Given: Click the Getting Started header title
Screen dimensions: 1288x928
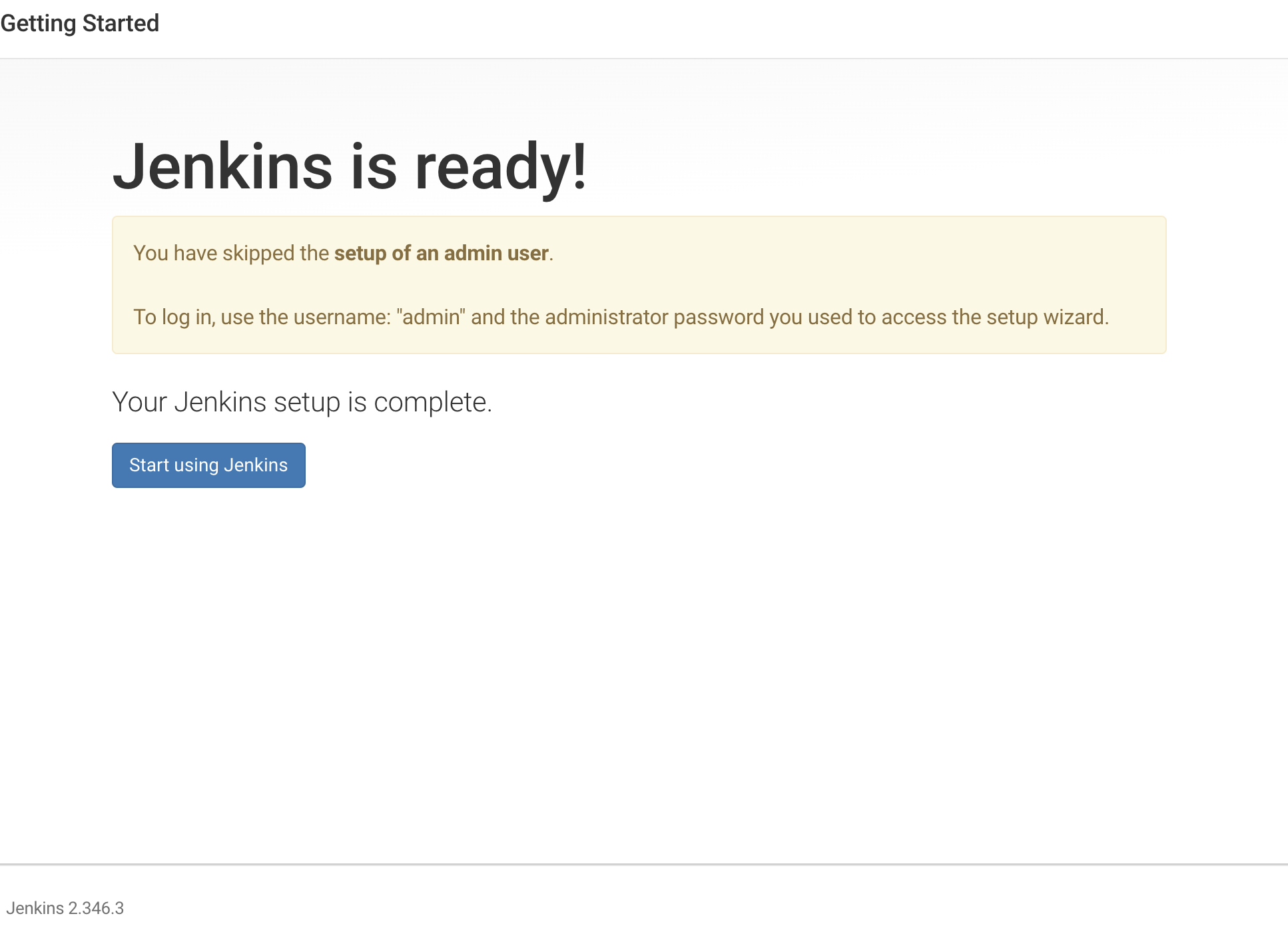Looking at the screenshot, I should coord(80,23).
